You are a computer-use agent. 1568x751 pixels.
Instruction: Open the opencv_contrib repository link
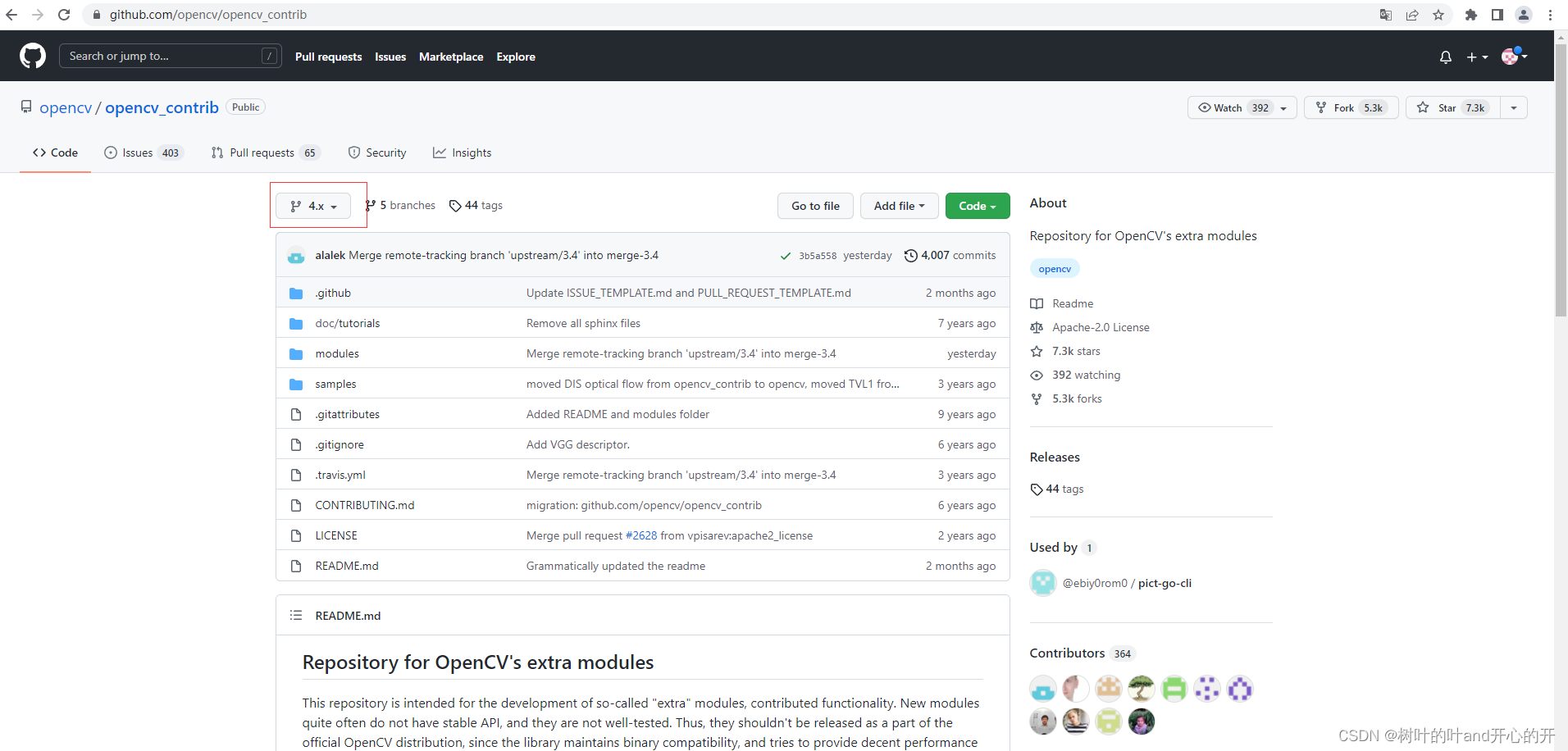pyautogui.click(x=162, y=107)
